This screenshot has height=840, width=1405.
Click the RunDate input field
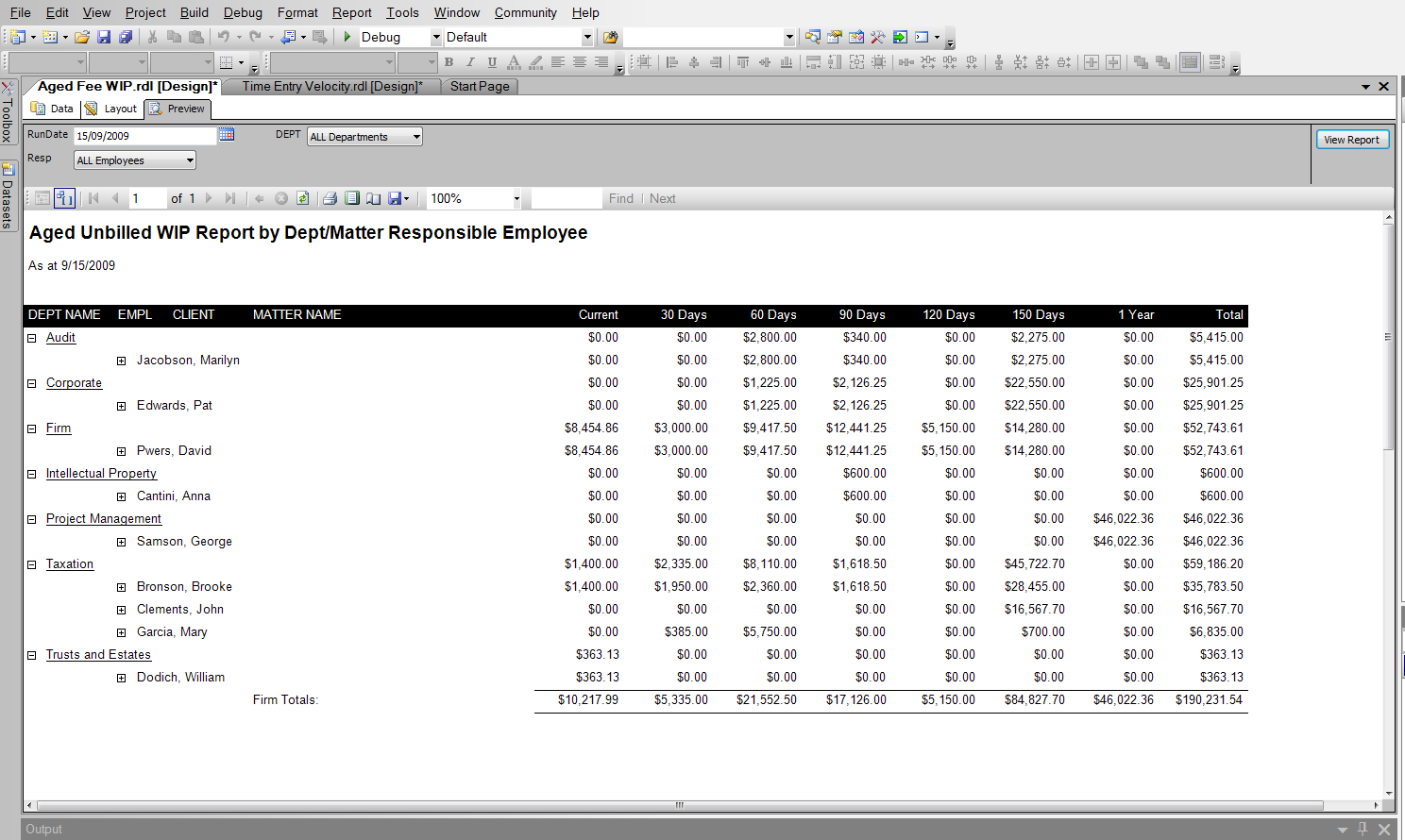(145, 136)
